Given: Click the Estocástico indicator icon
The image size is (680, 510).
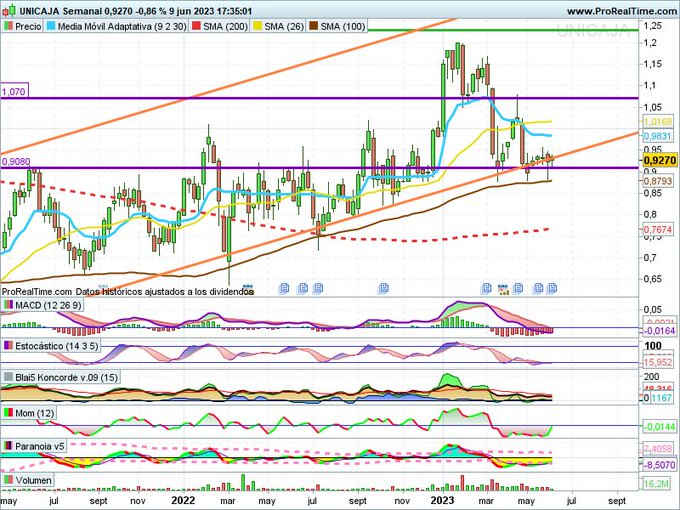Looking at the screenshot, I should [8, 346].
